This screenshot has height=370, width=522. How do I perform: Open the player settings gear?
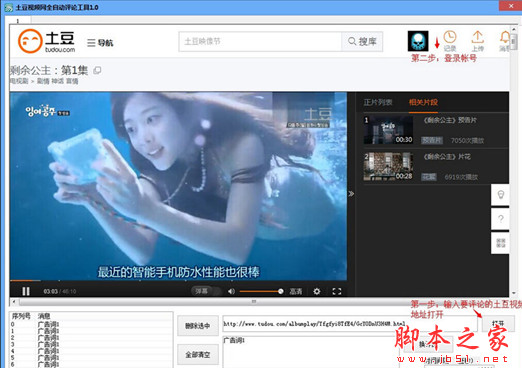click(x=317, y=291)
